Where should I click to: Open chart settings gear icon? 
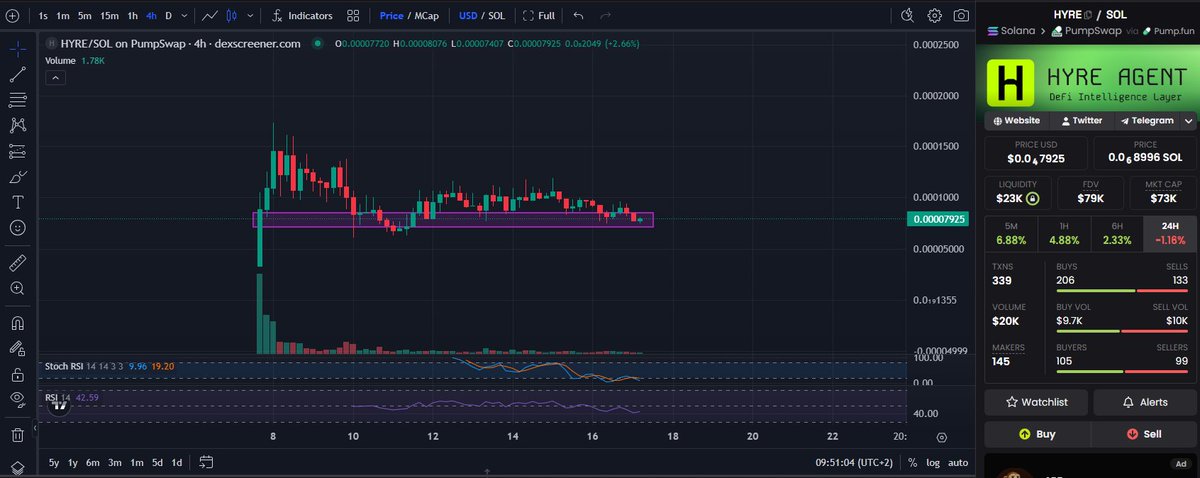pyautogui.click(x=935, y=15)
